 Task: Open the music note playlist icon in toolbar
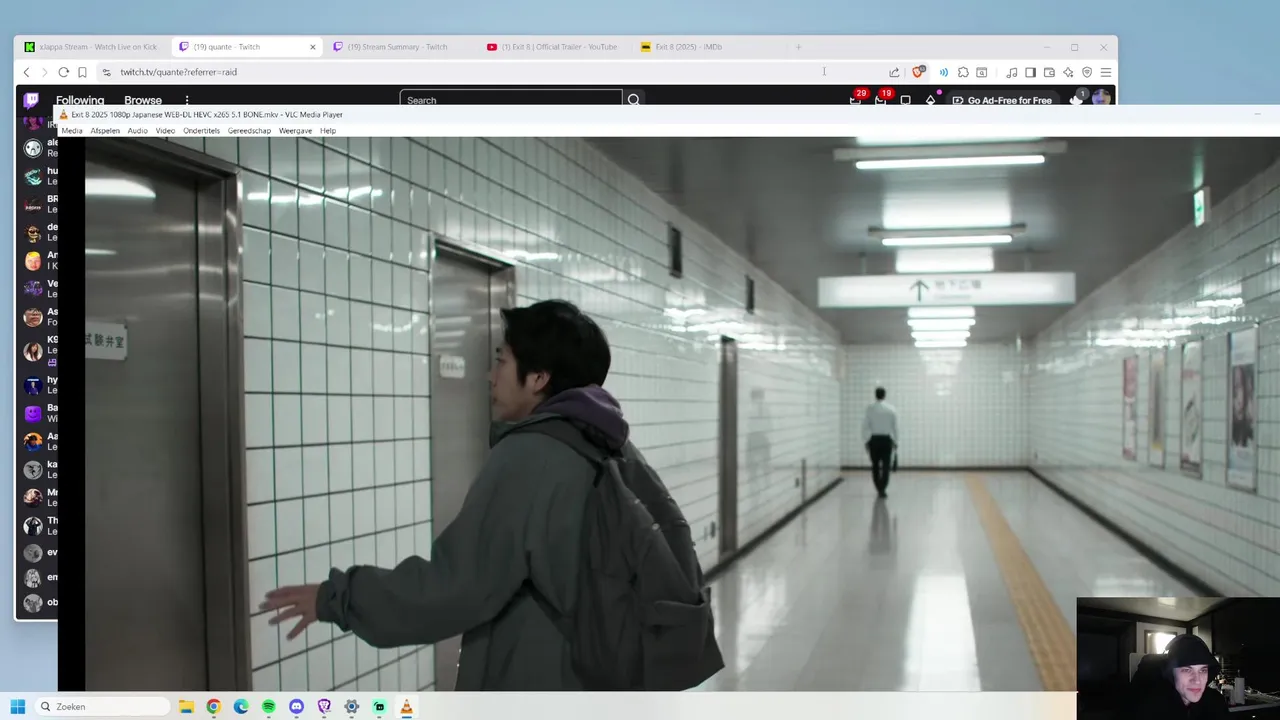point(1012,72)
